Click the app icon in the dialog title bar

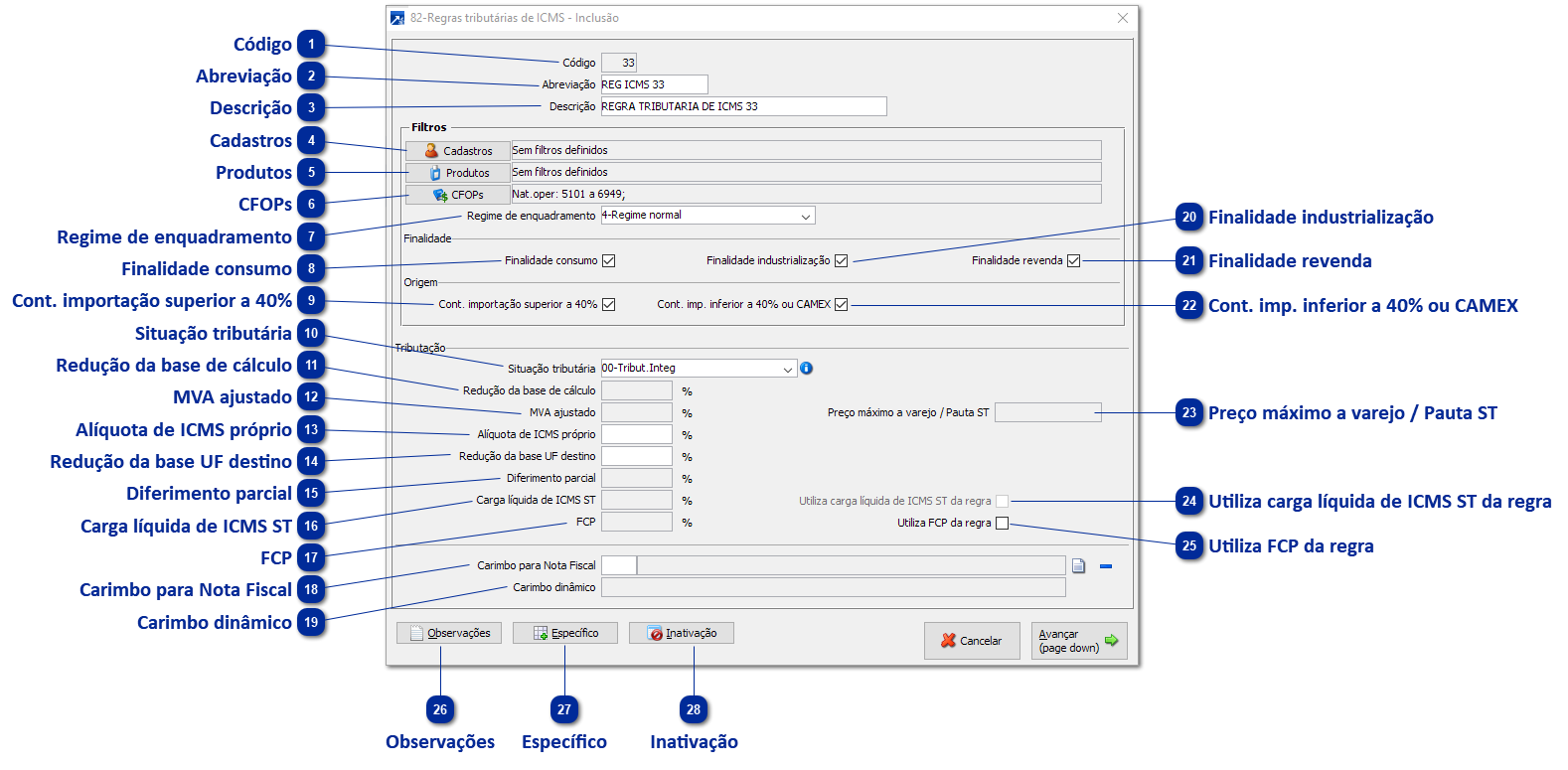coord(397,18)
